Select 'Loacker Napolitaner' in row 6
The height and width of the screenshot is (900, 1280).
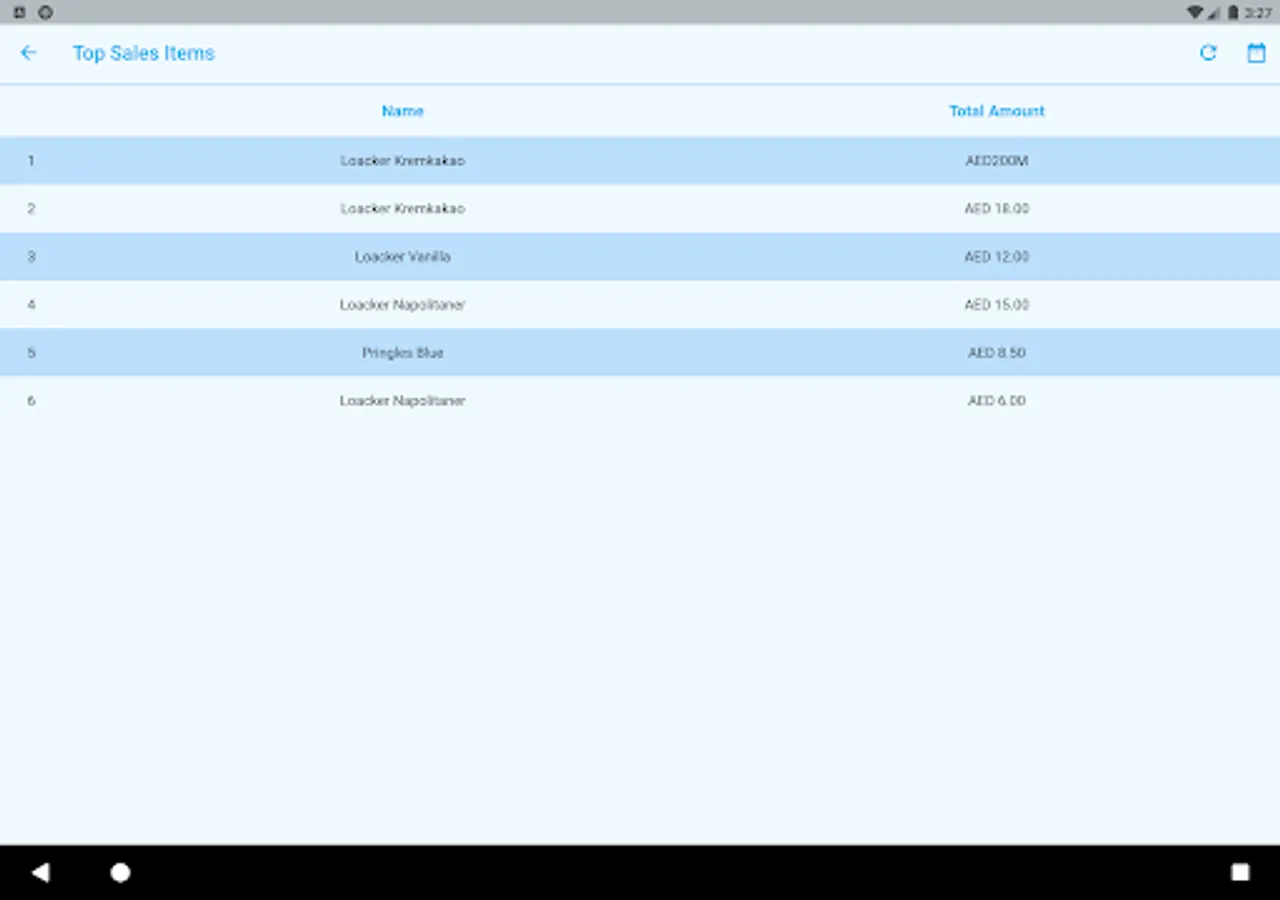(402, 400)
